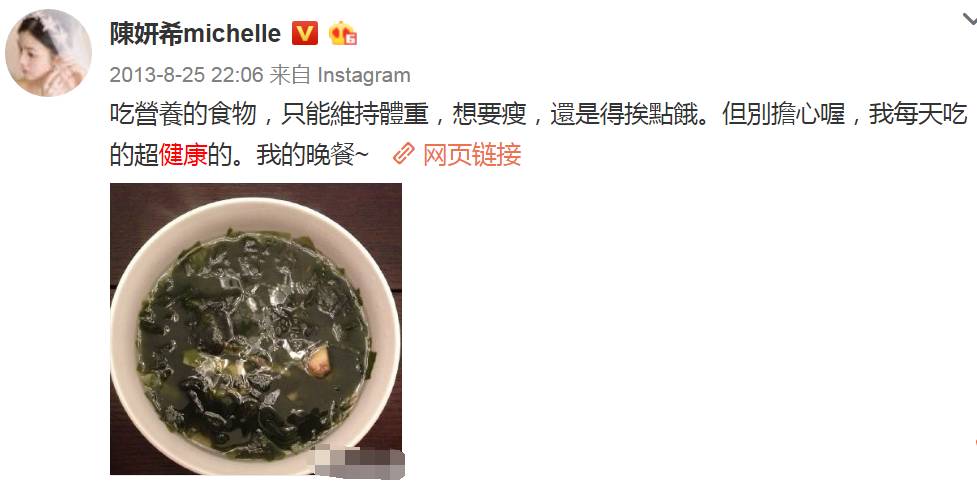Click the orange V verified badge

(305, 34)
